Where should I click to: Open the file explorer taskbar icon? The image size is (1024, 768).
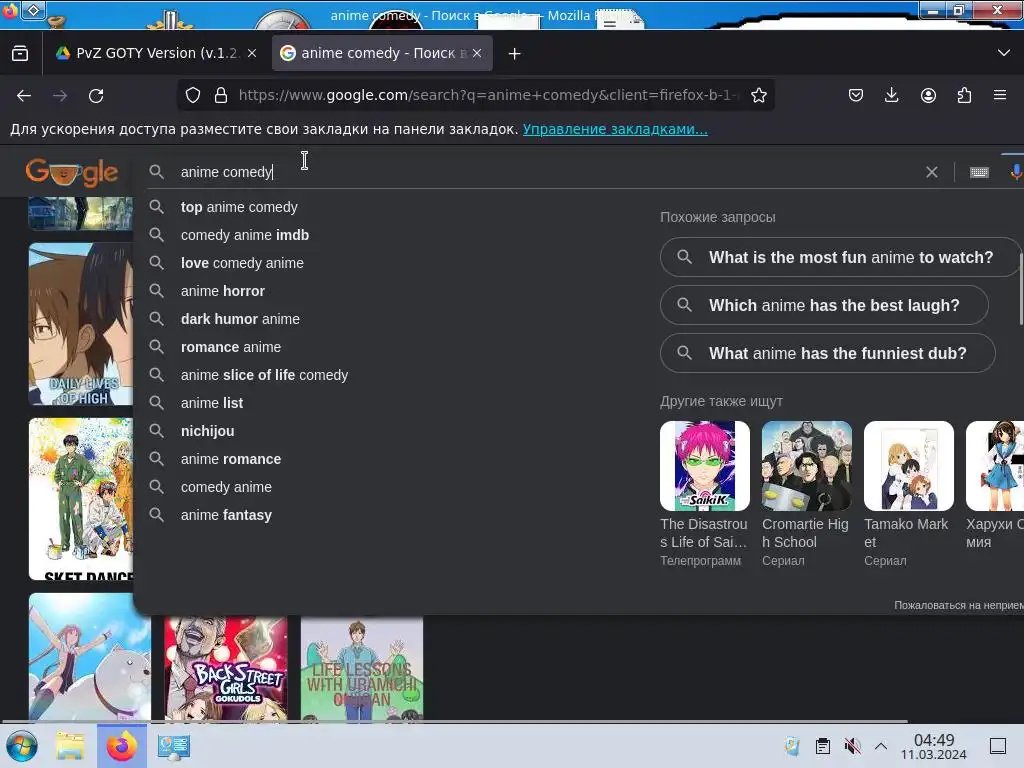click(70, 746)
